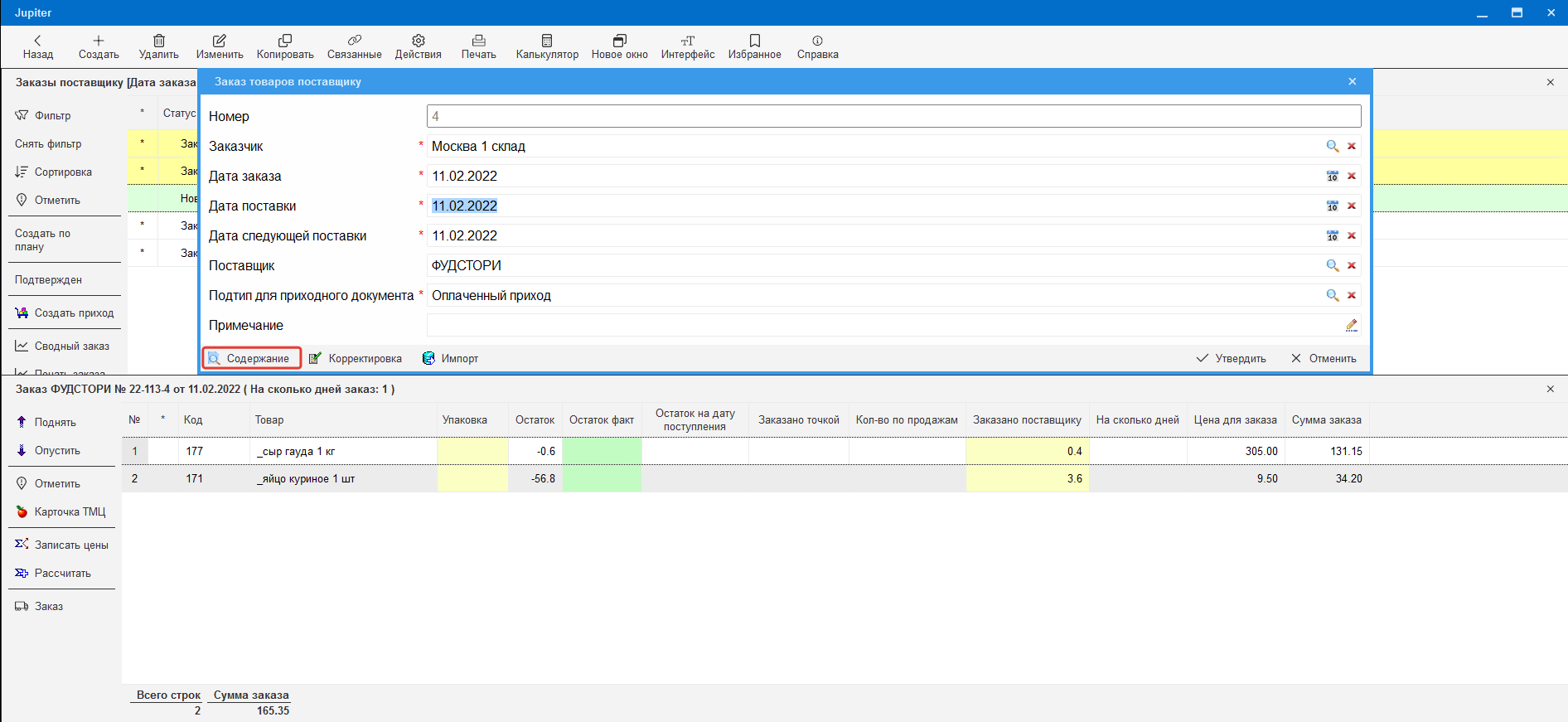Click Заказано поставщику cell 3.6
The height and width of the screenshot is (722, 1568).
pos(1027,478)
